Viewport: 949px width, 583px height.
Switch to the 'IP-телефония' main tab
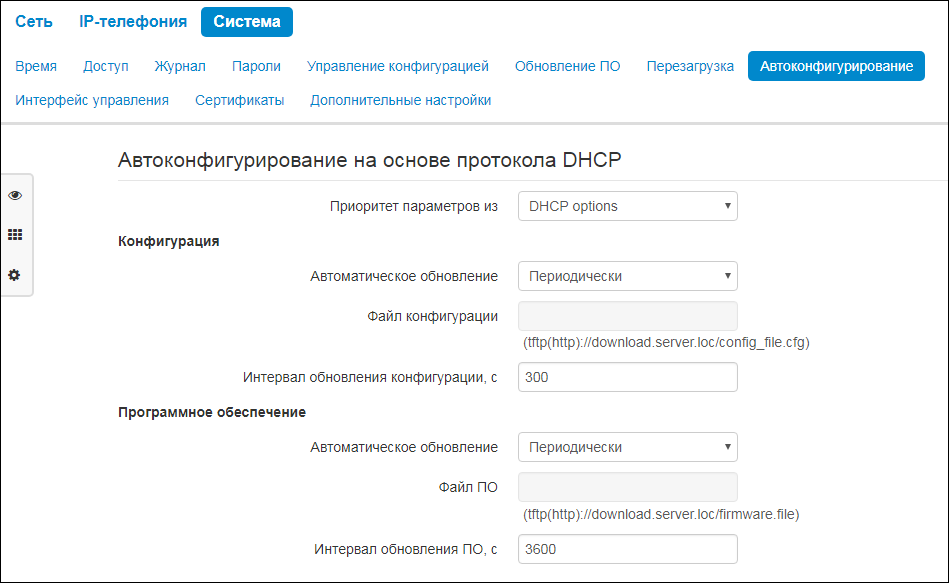(133, 21)
